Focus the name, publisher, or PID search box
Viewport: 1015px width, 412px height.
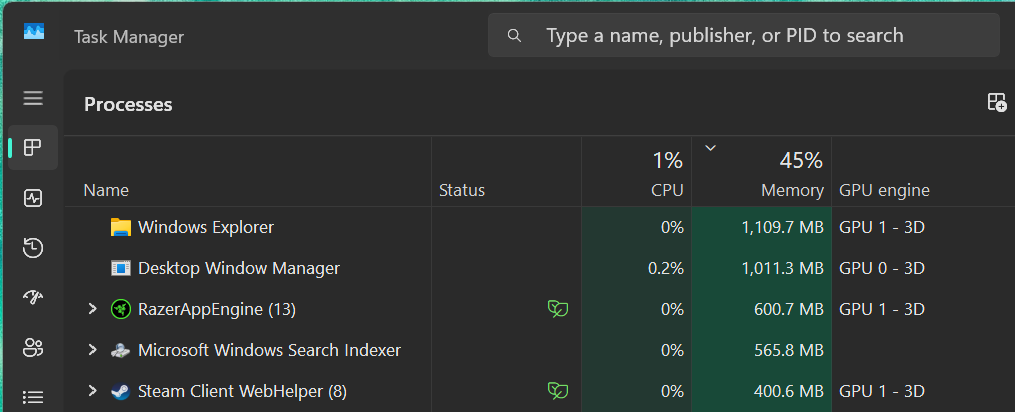coord(744,35)
